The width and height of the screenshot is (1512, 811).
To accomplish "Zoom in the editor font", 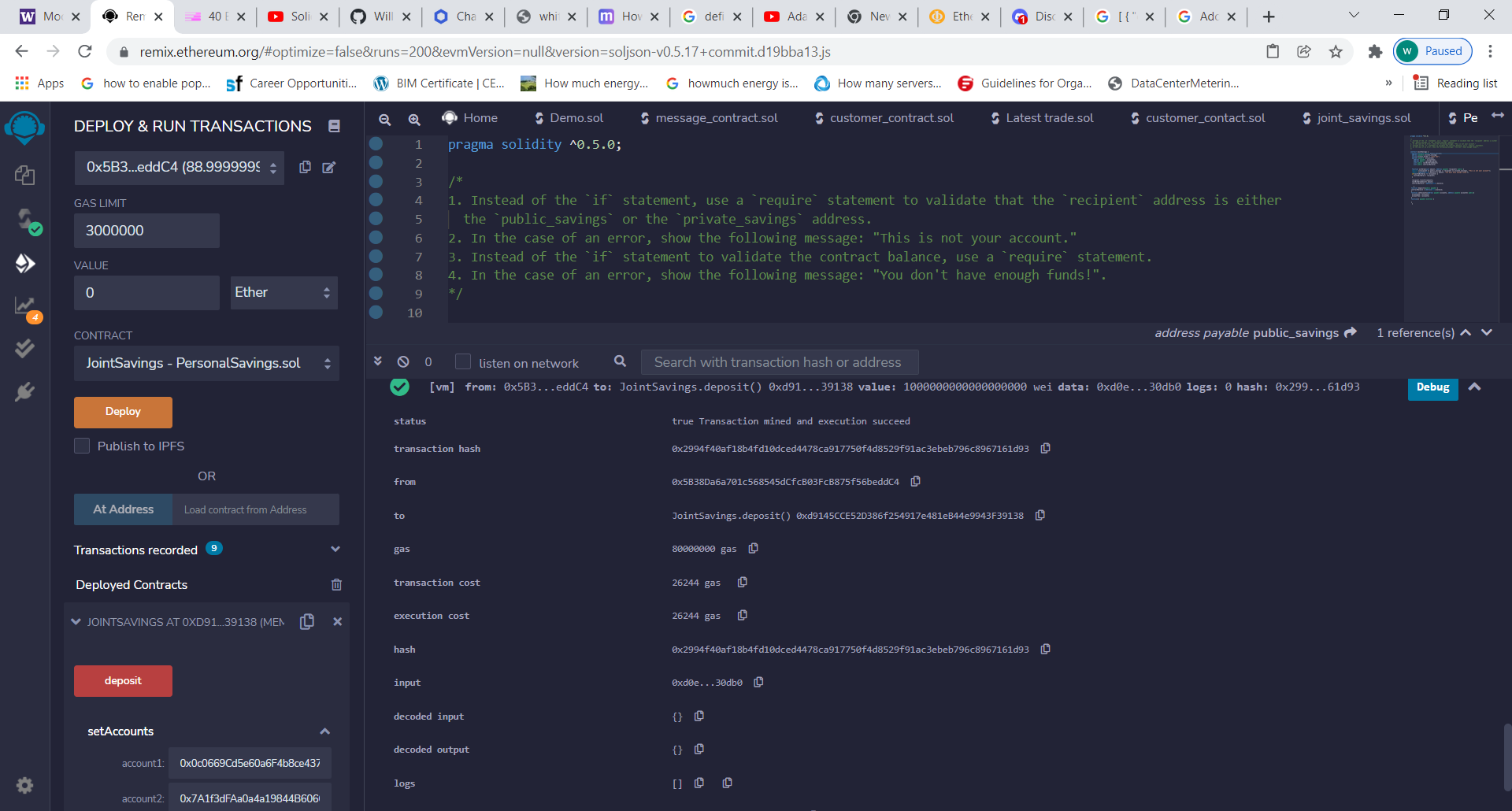I will (414, 119).
